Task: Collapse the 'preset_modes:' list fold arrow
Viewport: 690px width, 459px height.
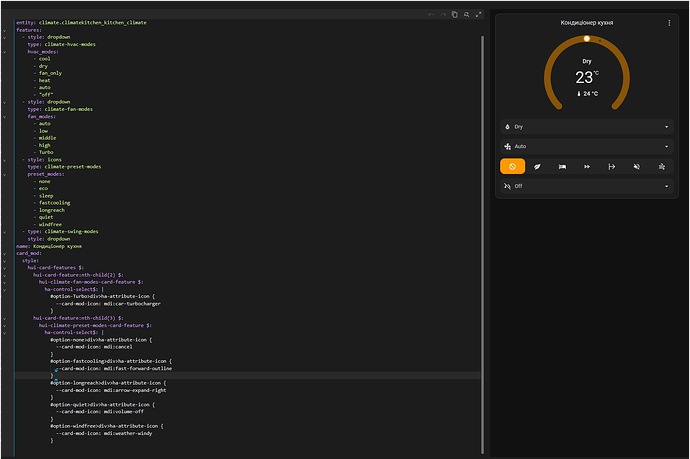Action: tap(4, 175)
